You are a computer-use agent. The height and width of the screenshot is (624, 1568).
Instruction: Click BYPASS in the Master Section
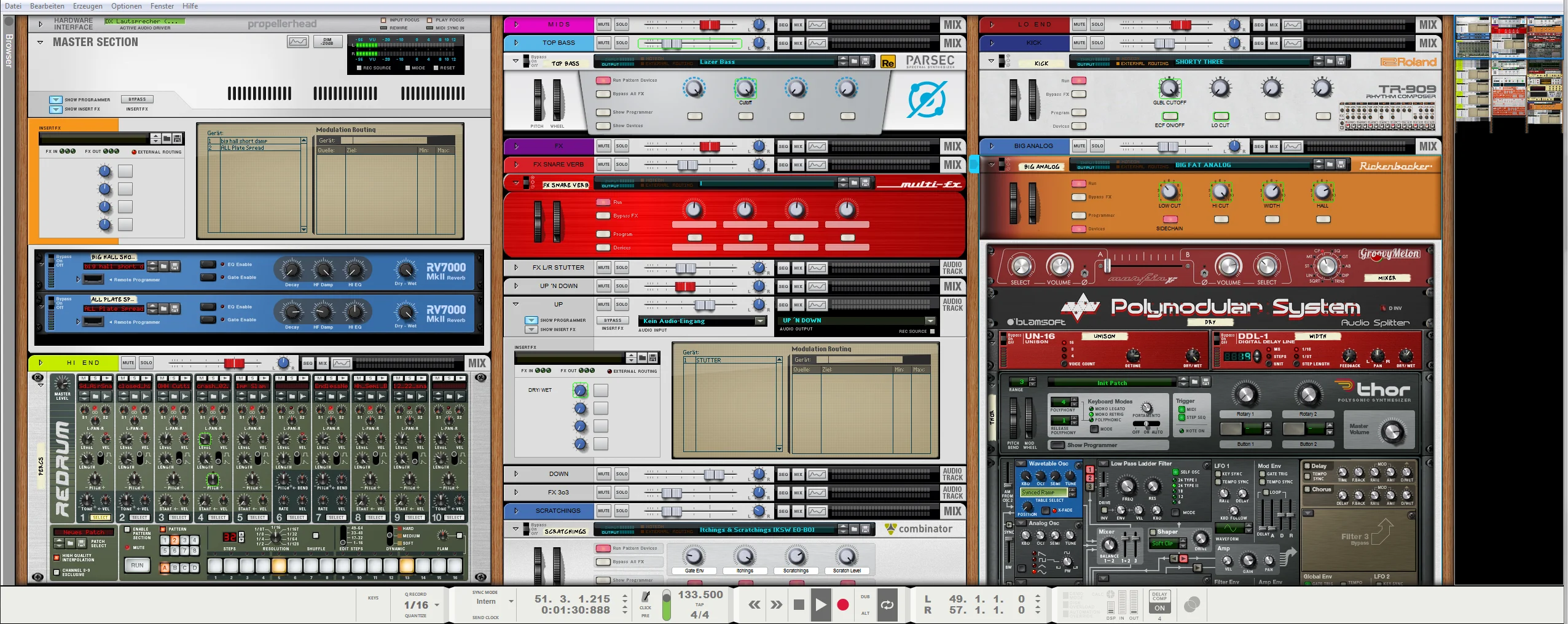[137, 99]
